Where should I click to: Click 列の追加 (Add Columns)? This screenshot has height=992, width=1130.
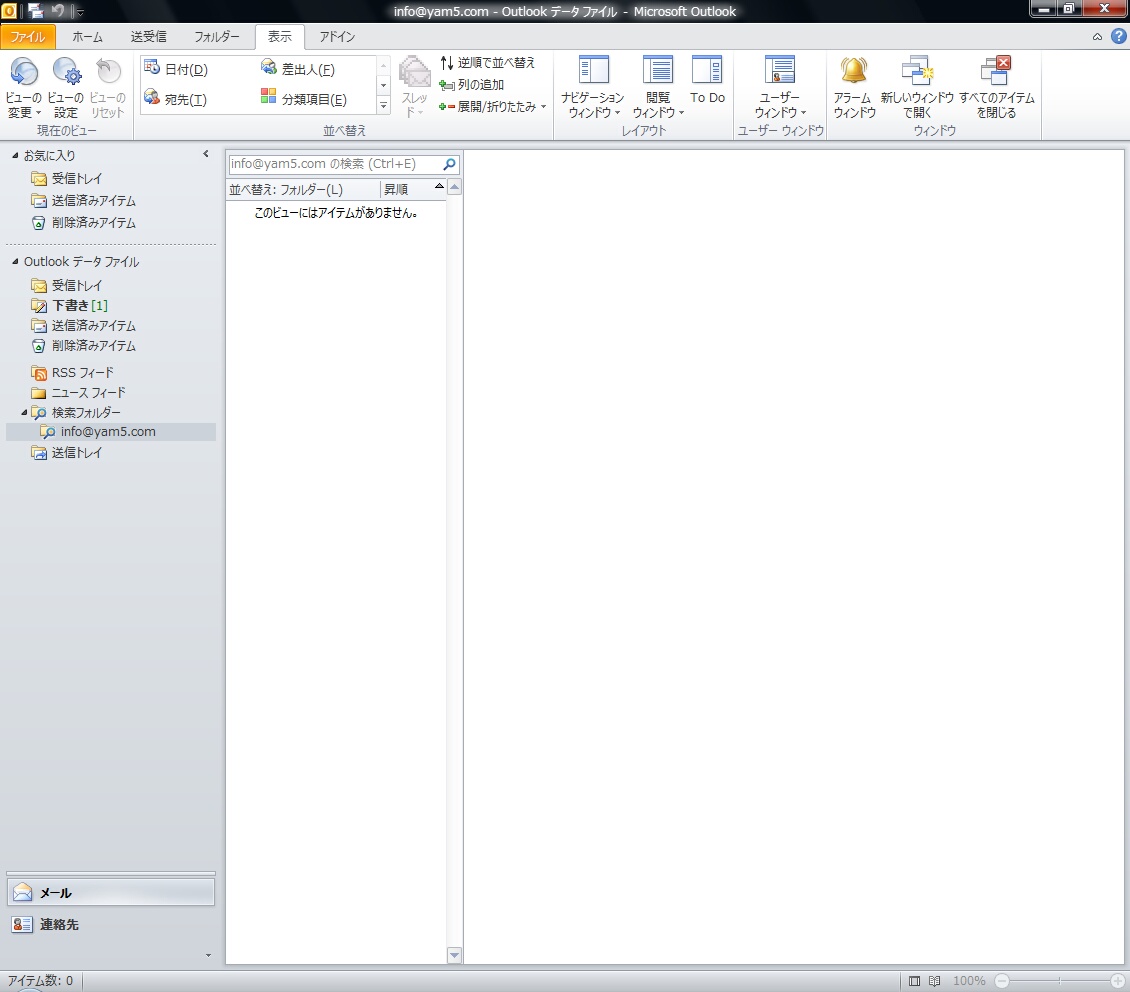pyautogui.click(x=472, y=84)
